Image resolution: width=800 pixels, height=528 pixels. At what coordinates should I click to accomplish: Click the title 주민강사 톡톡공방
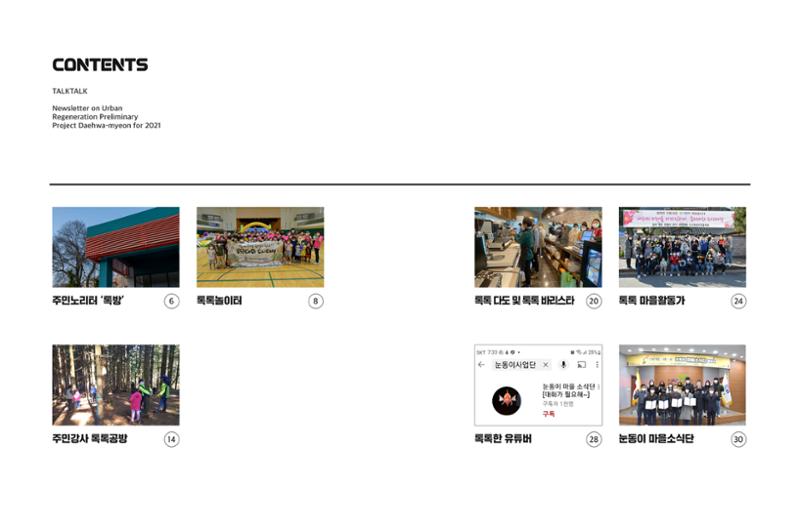click(90, 439)
